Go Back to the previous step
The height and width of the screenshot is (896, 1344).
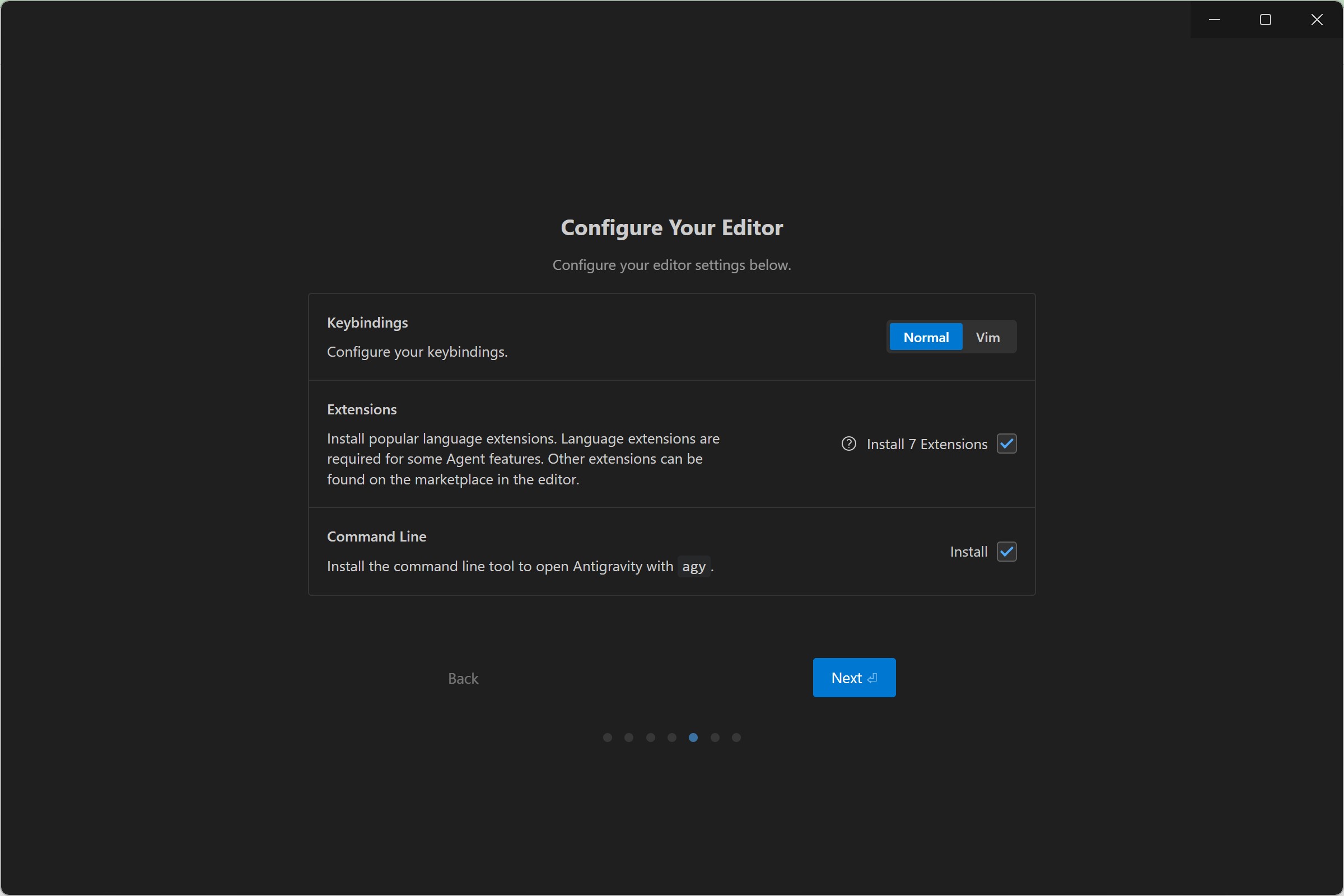(x=463, y=678)
